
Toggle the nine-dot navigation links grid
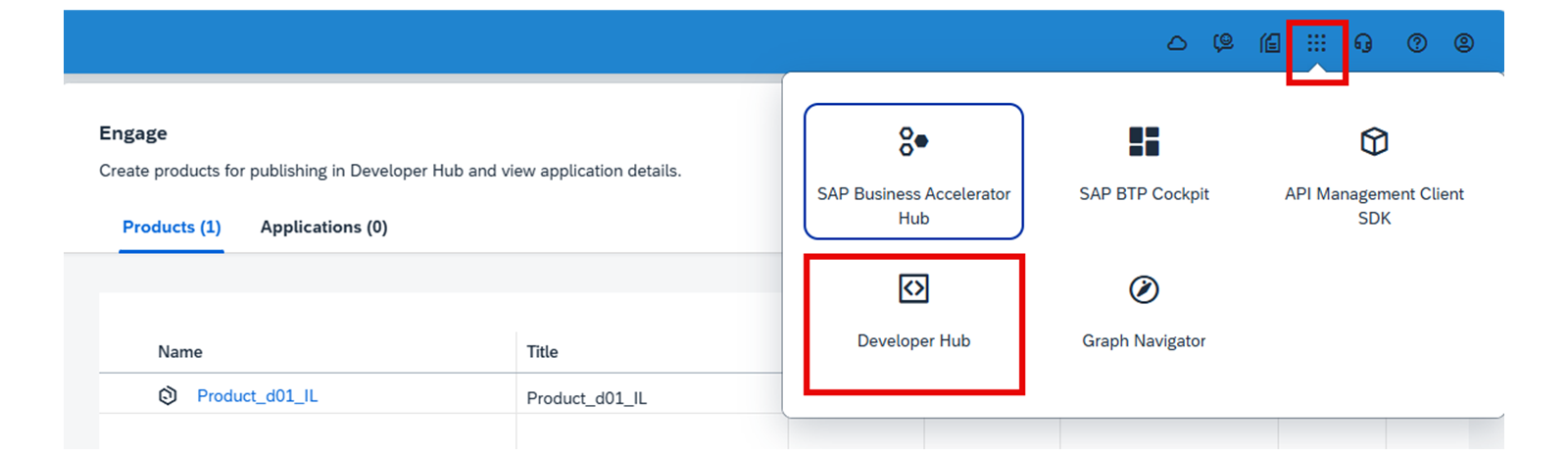coord(1317,43)
